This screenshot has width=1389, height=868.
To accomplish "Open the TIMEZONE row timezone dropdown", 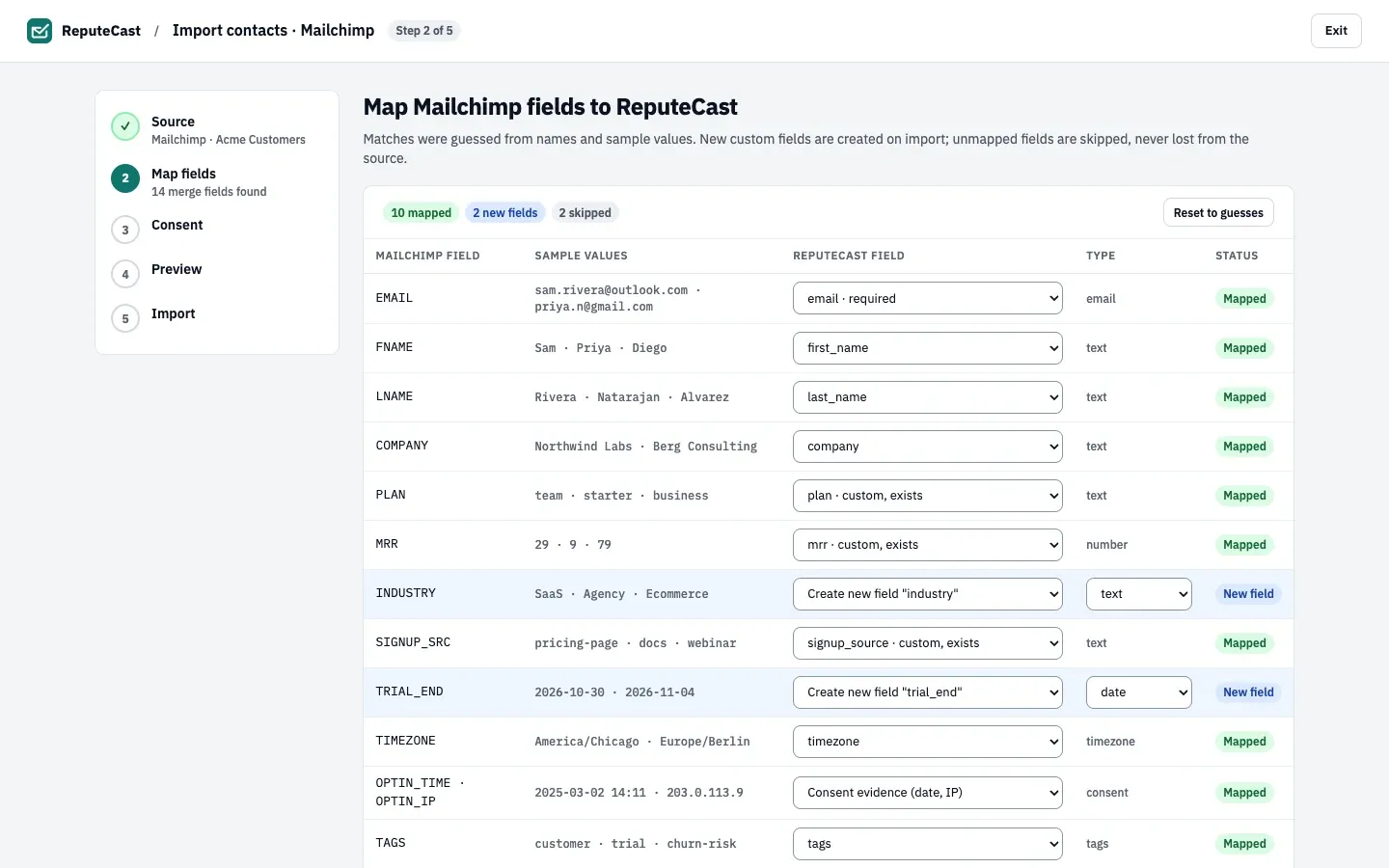I will coord(928,742).
